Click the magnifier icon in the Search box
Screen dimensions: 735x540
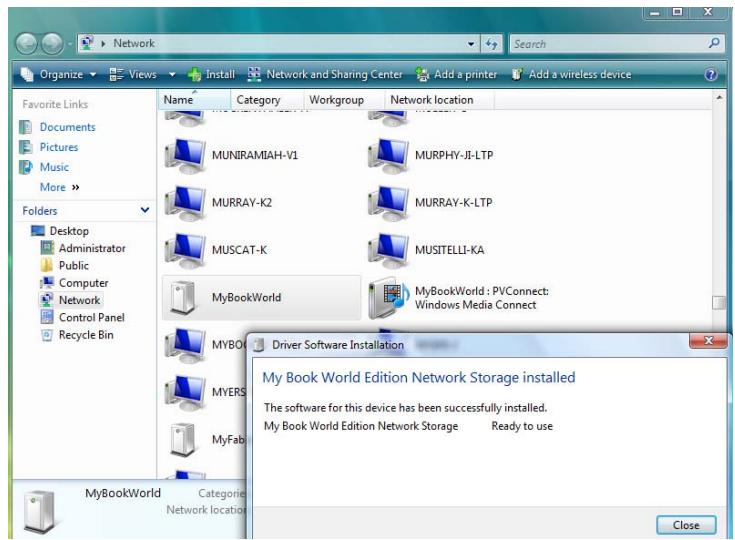(714, 43)
